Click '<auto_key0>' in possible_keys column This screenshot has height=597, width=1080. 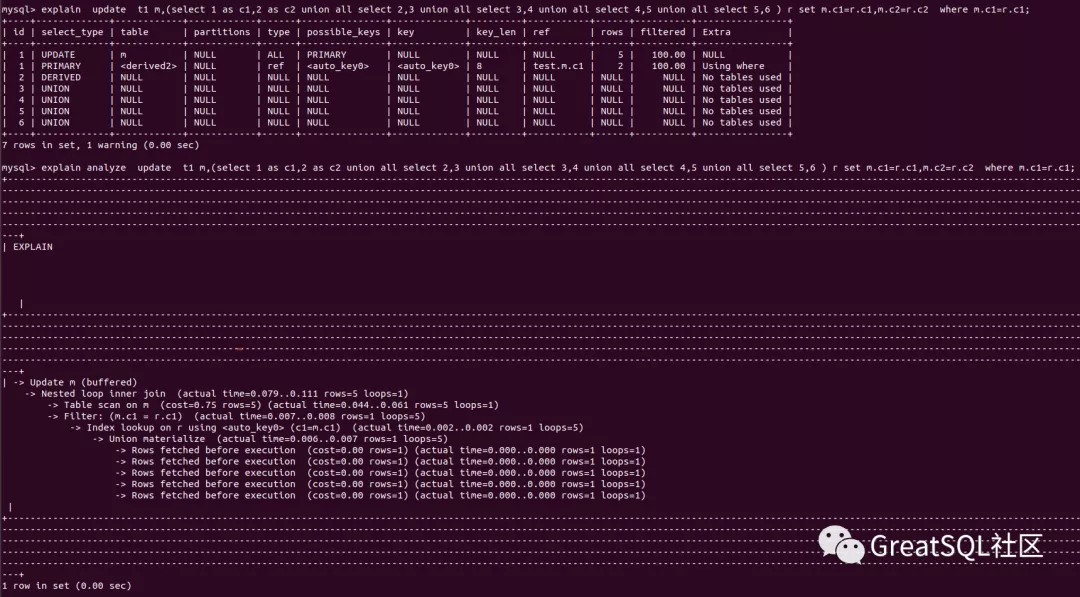(338, 66)
